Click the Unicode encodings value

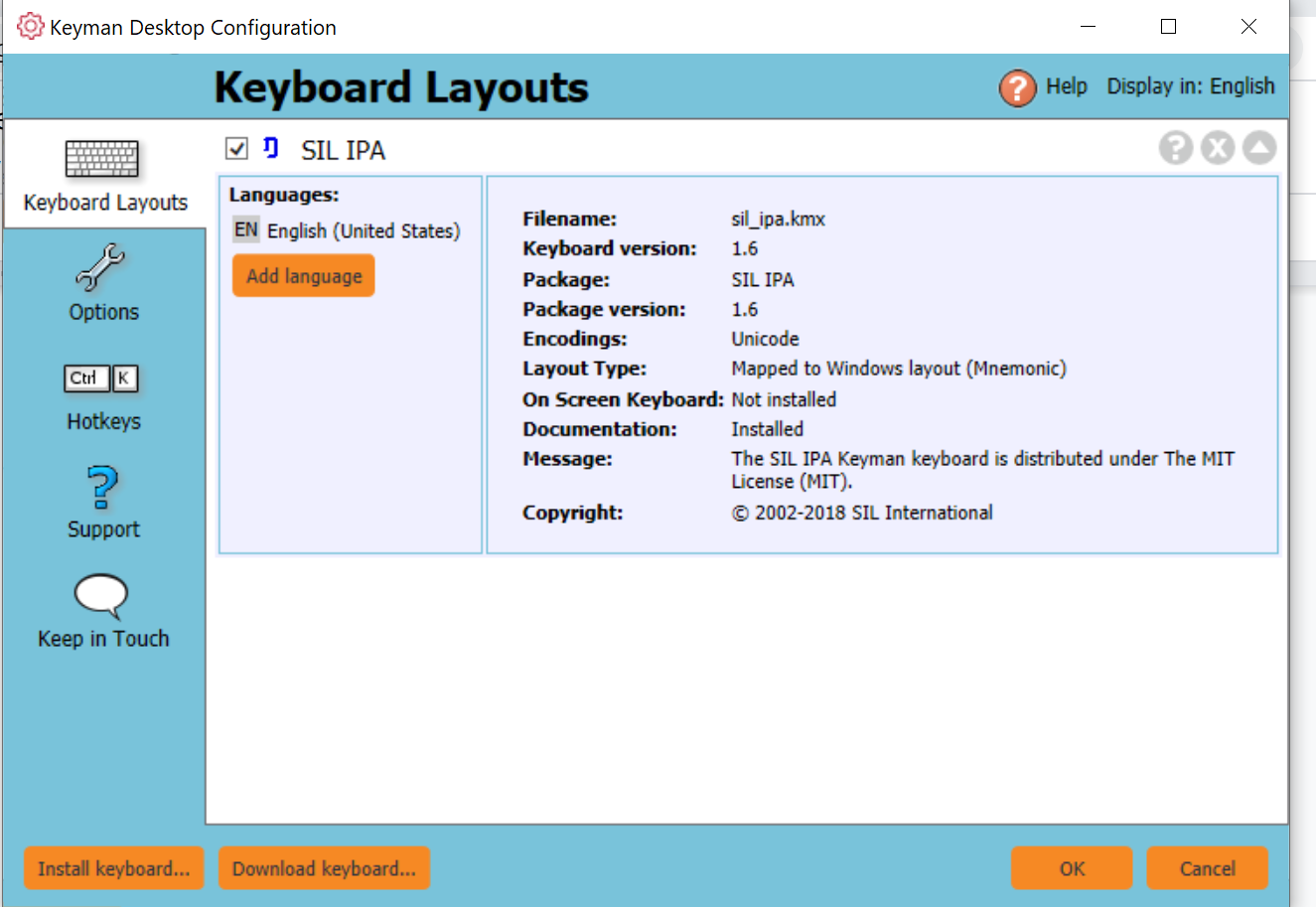pyautogui.click(x=766, y=339)
